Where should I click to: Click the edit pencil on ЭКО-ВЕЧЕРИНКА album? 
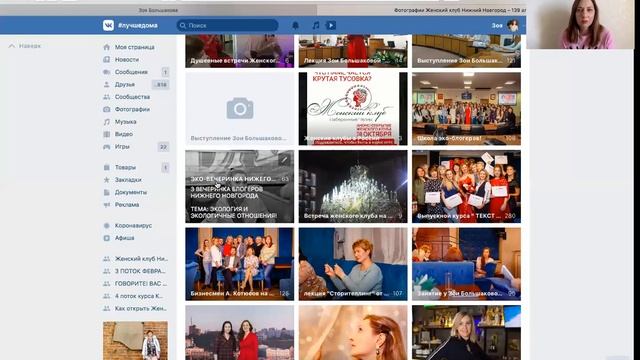(284, 160)
